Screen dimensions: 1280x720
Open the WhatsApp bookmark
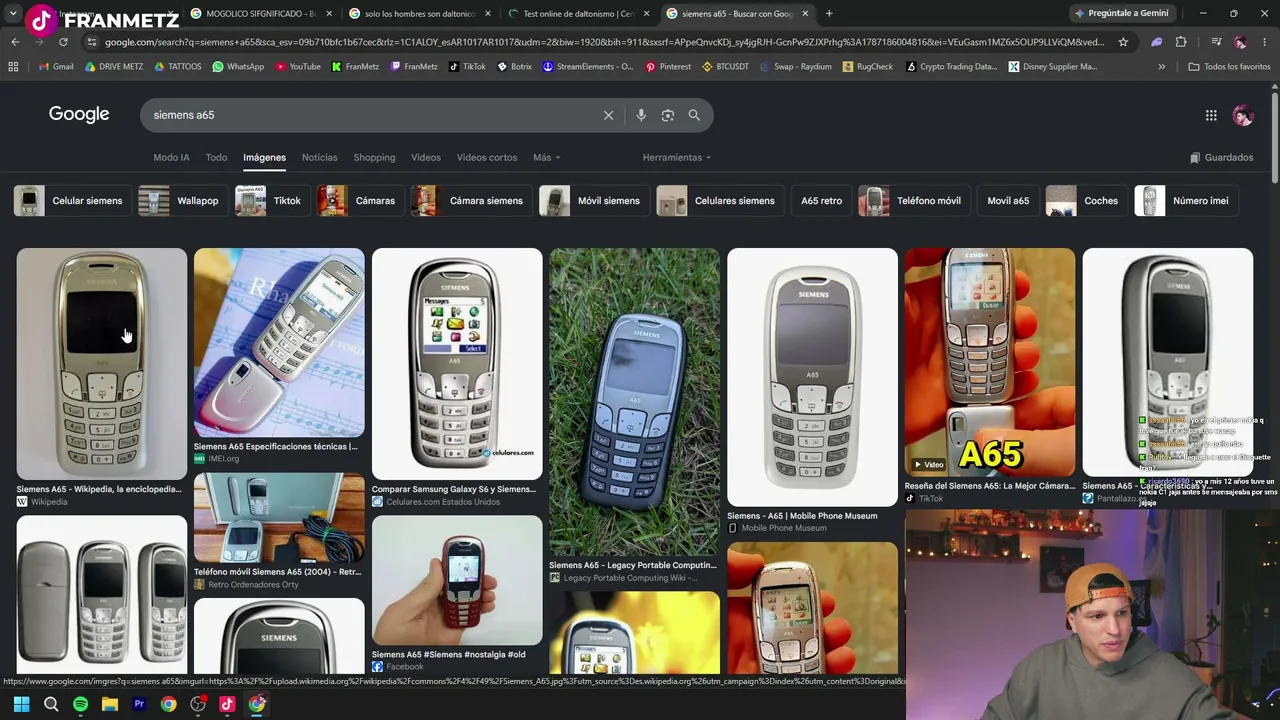[x=237, y=67]
